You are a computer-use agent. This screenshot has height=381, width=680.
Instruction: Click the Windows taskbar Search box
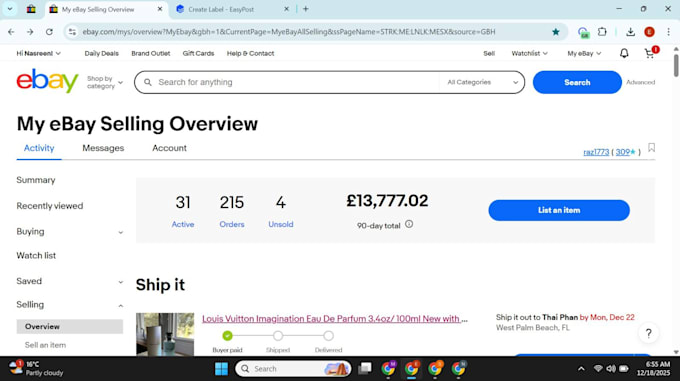point(293,369)
